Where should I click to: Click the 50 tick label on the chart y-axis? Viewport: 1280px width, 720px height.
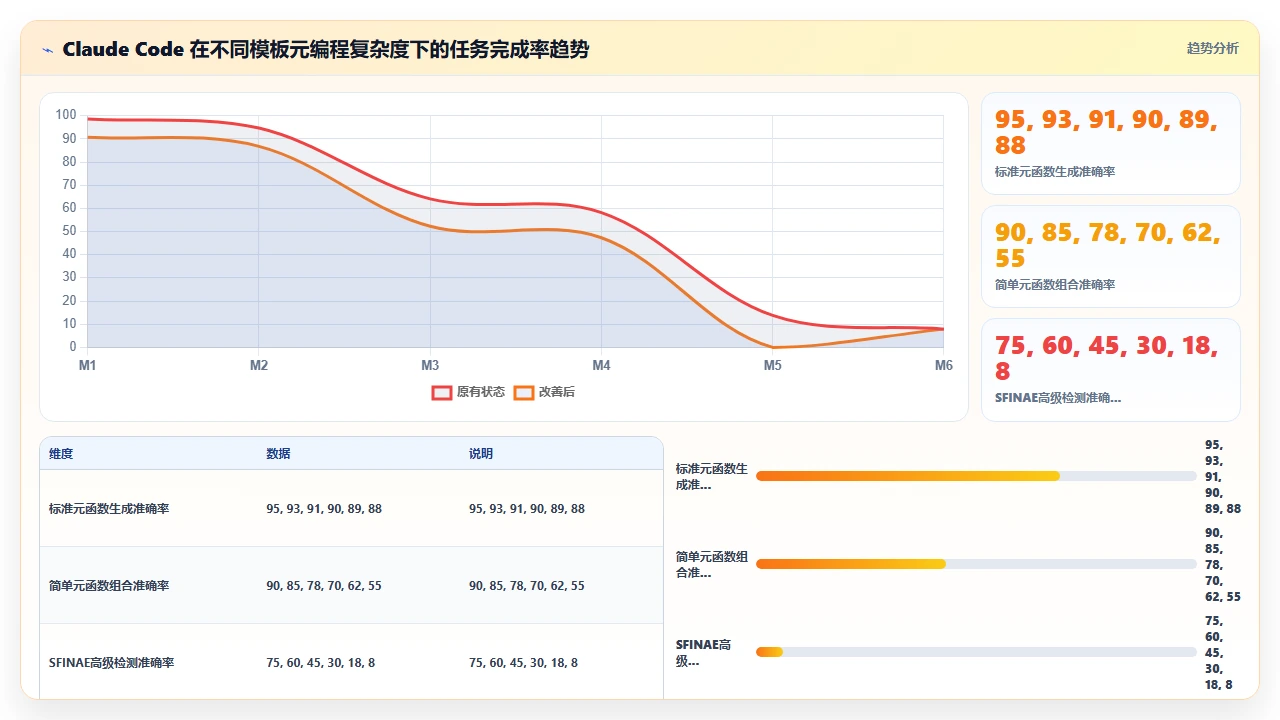pos(69,231)
